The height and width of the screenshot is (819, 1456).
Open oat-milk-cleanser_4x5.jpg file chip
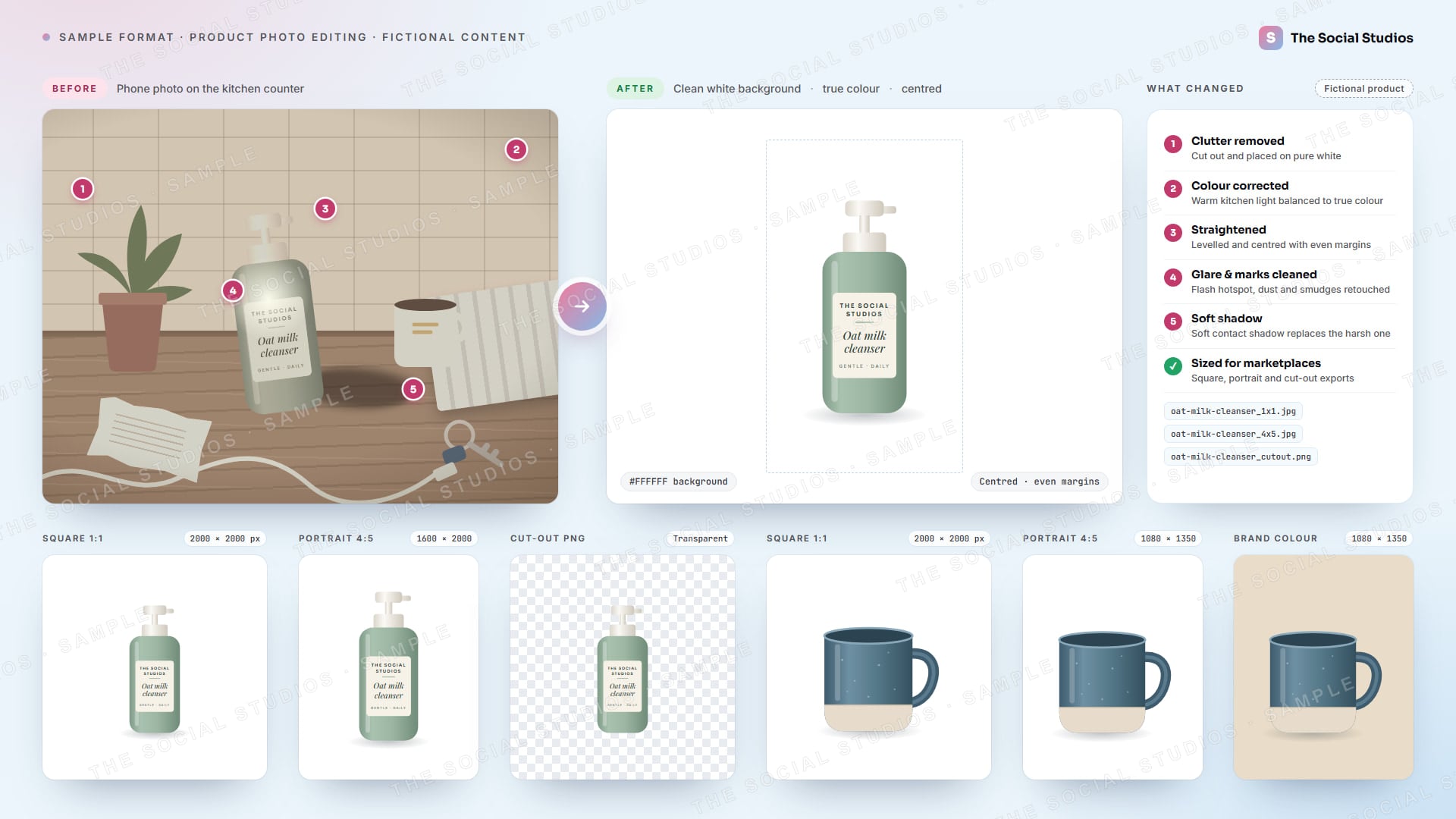(1233, 434)
